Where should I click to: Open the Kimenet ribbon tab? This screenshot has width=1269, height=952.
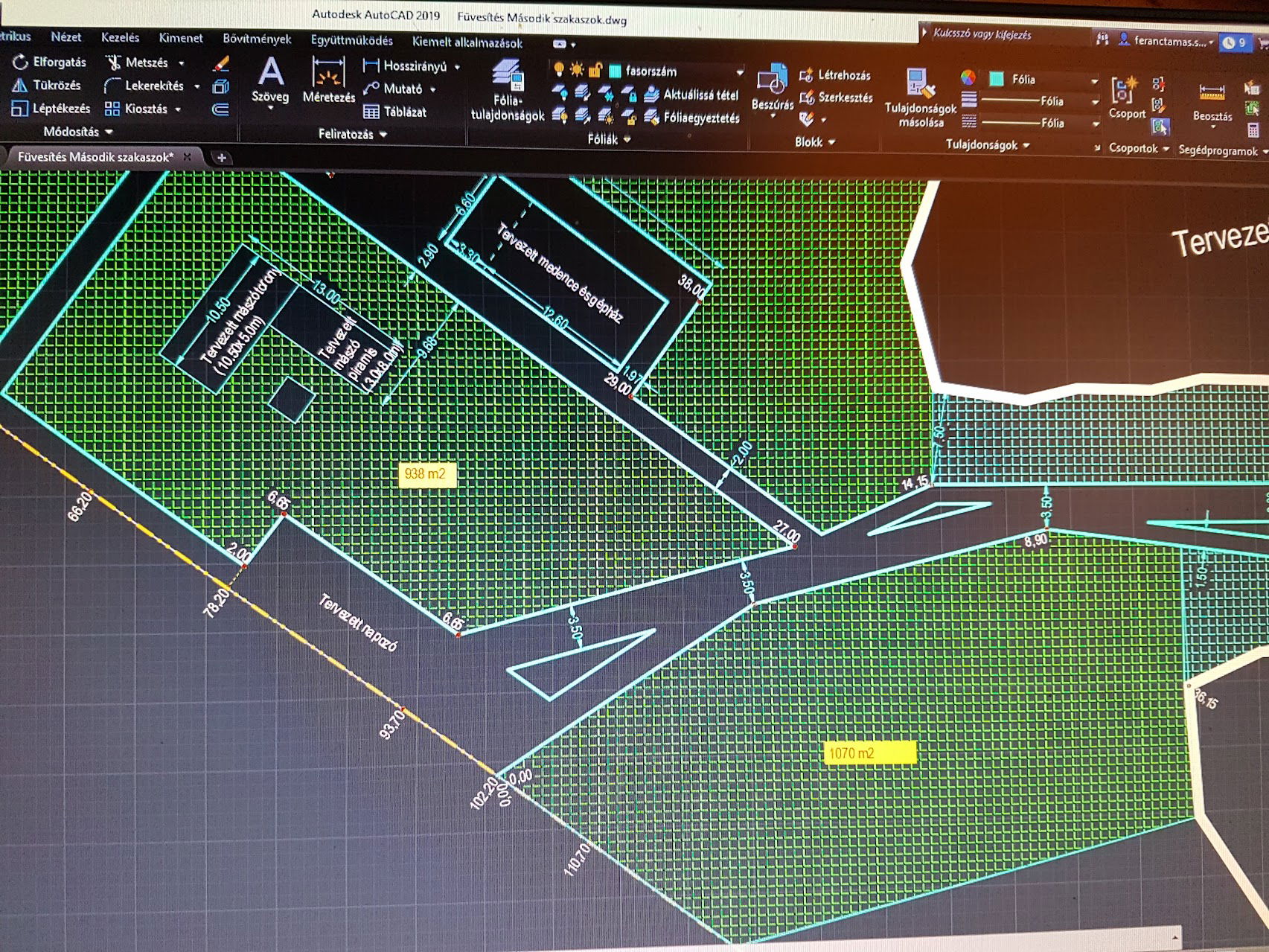click(x=180, y=38)
